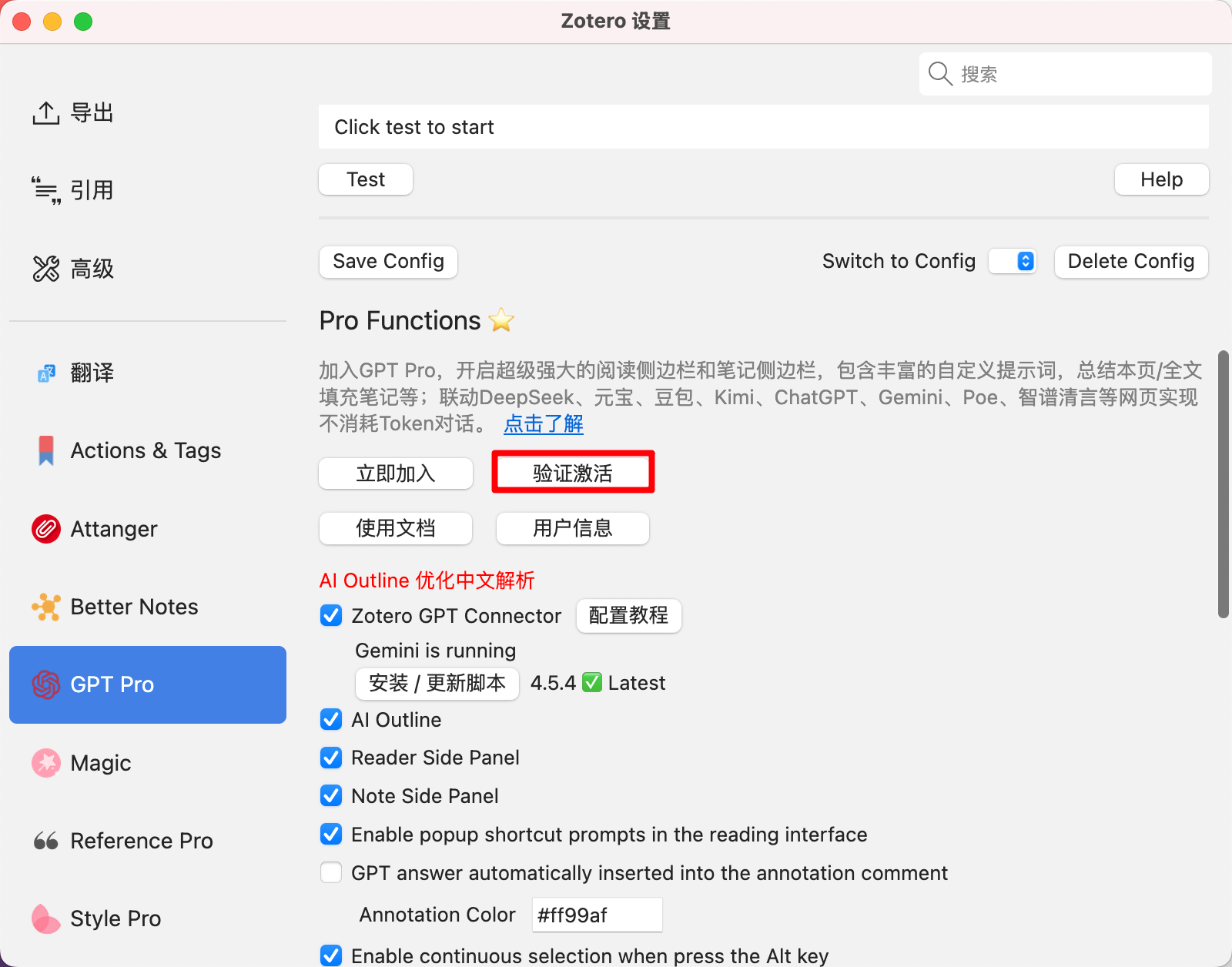Open the 高级 preferences pane
The image size is (1232, 967).
pos(148,269)
